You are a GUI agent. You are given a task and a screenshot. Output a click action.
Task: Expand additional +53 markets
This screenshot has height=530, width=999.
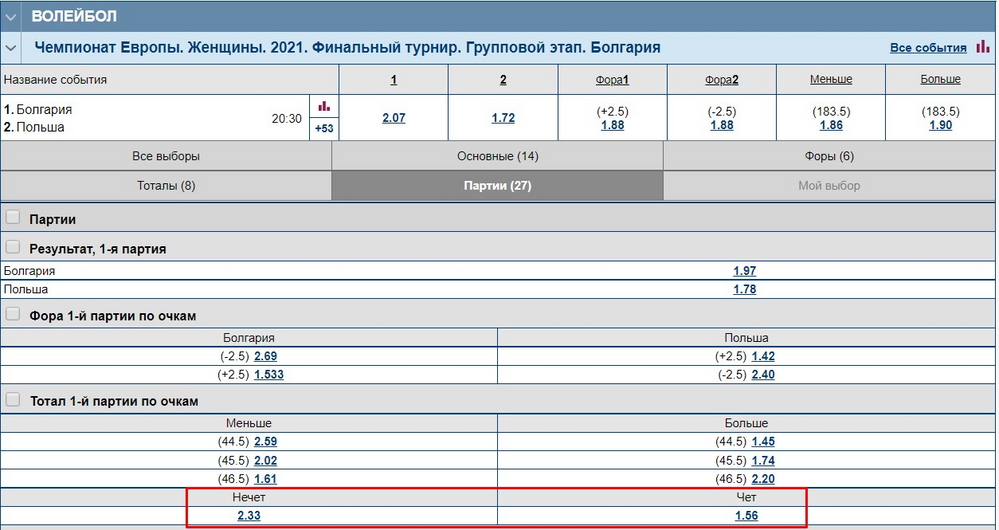click(x=323, y=128)
